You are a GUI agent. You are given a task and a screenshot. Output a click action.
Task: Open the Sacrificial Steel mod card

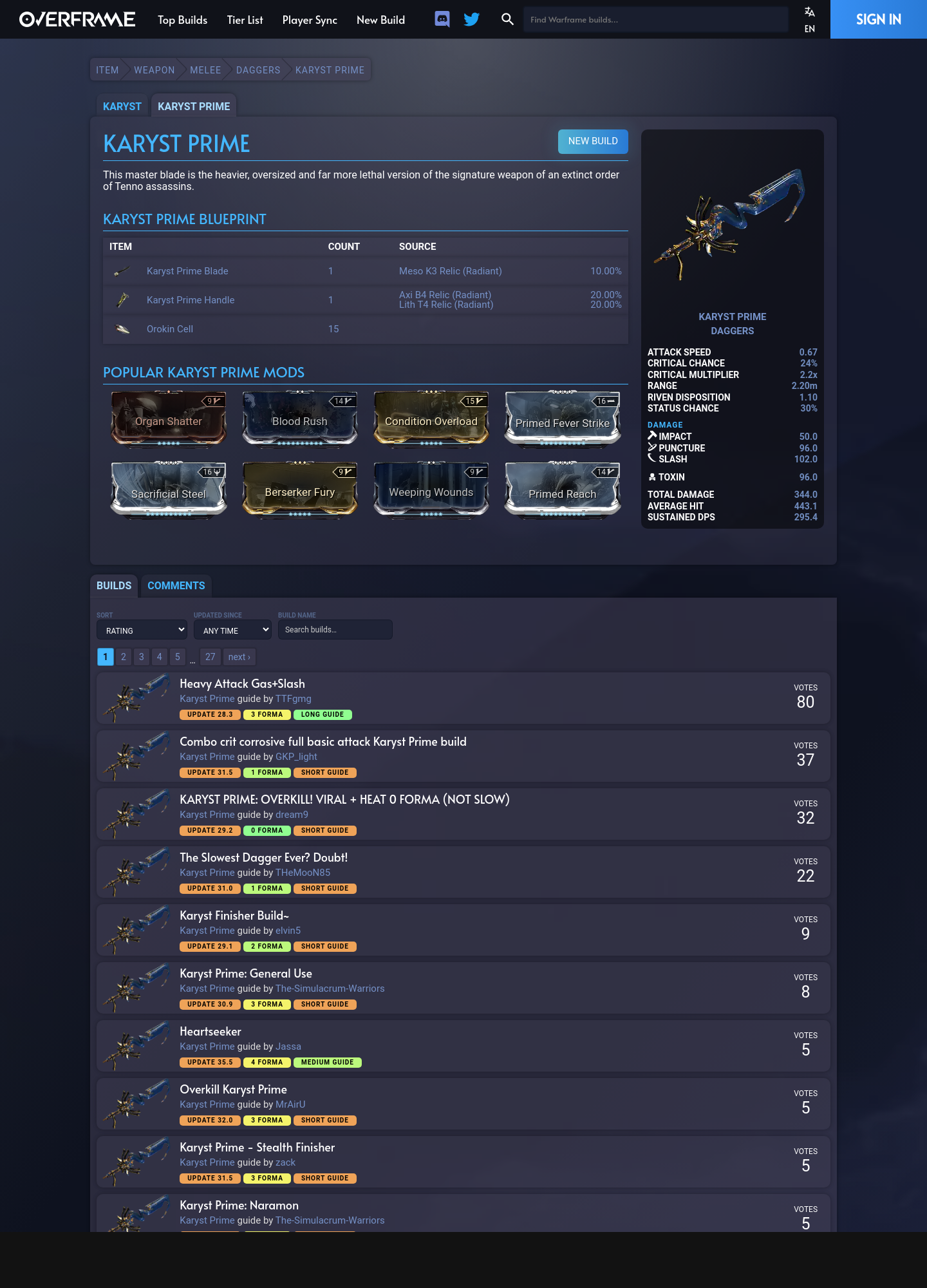click(x=169, y=490)
